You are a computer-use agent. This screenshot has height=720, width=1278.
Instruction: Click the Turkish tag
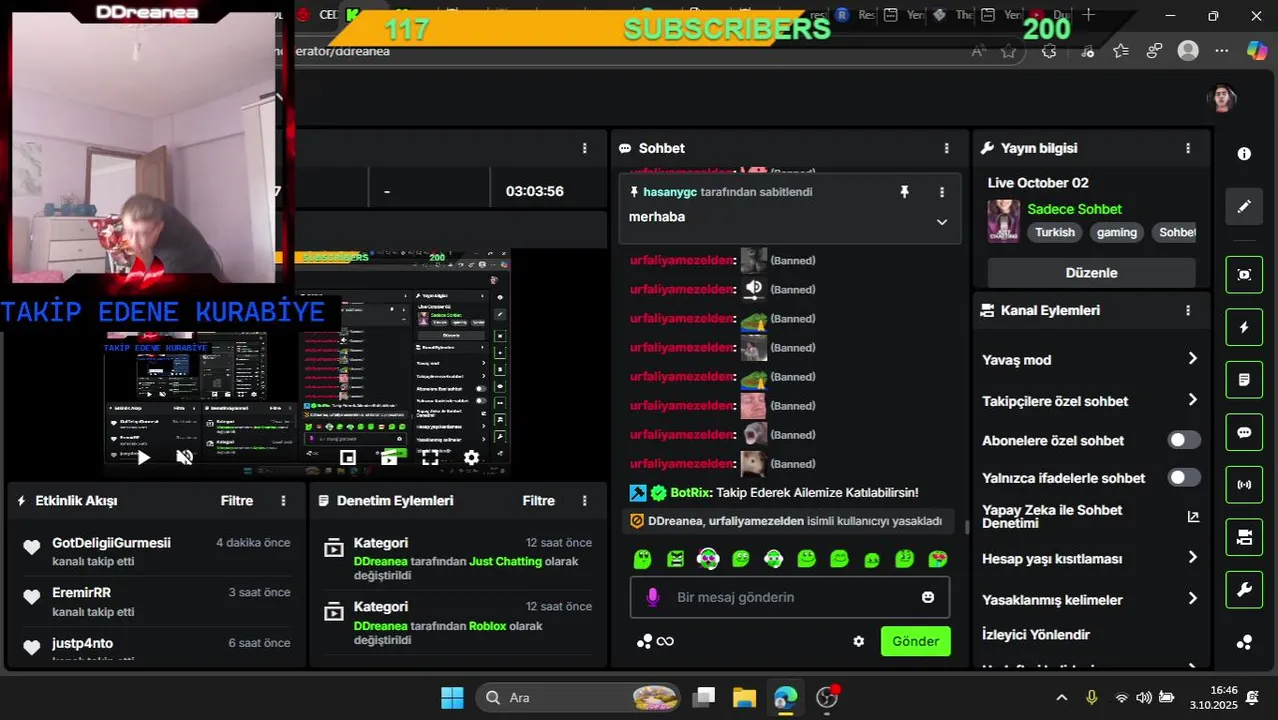pos(1055,232)
